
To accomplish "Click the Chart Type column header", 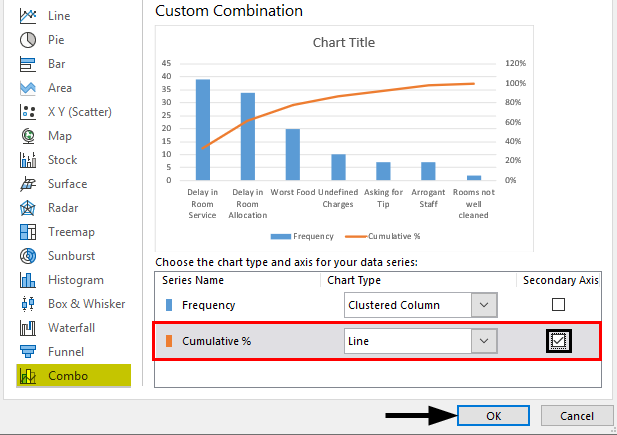I will (x=354, y=280).
